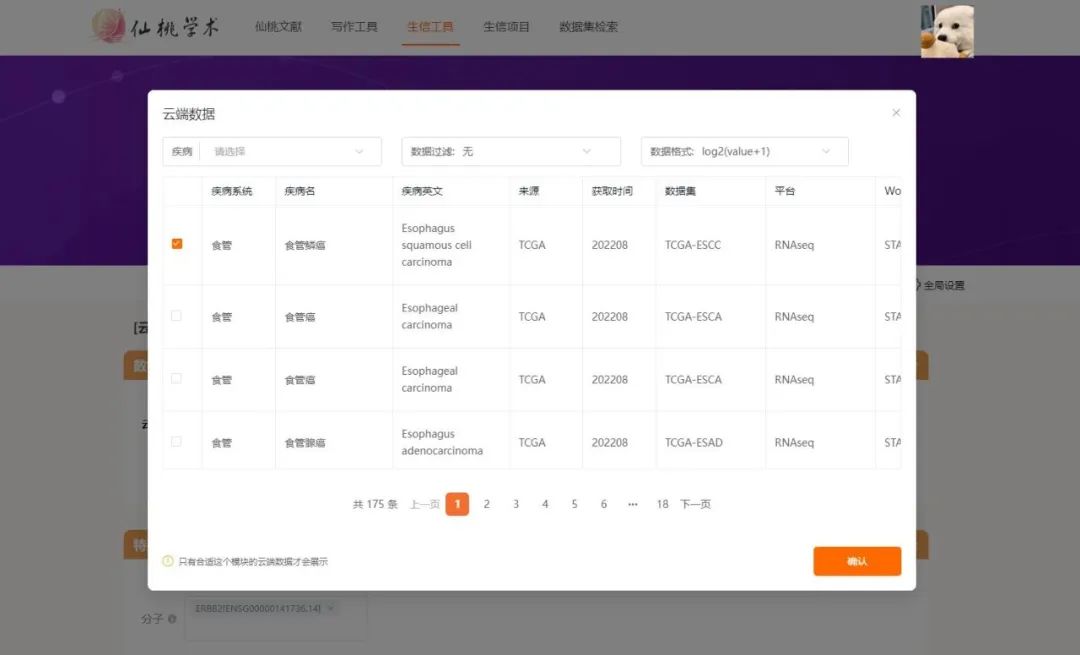The width and height of the screenshot is (1080, 655).
Task: Open the 数据过滤 dropdown
Action: click(x=511, y=152)
